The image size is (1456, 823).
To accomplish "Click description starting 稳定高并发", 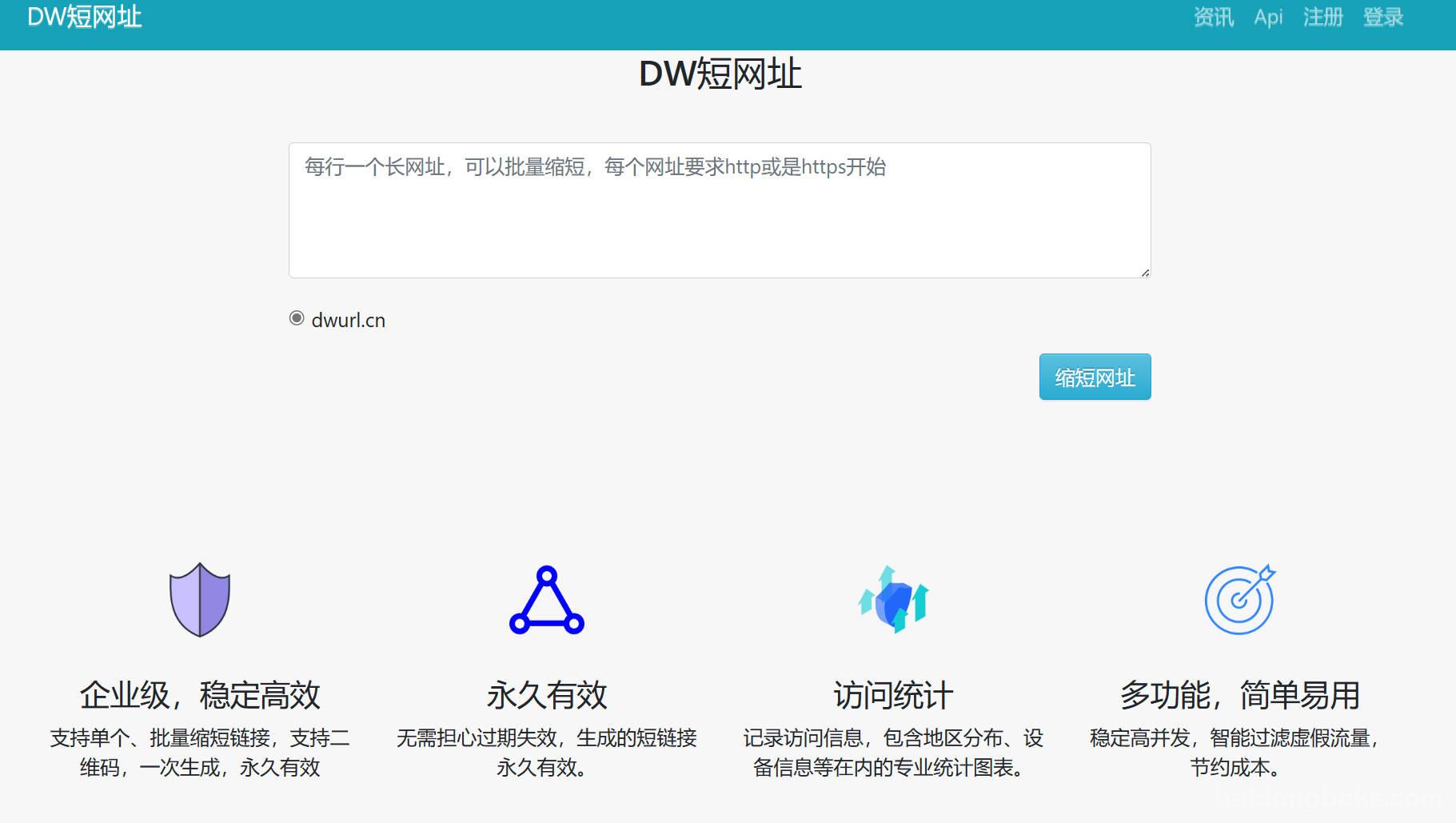I will [1235, 753].
